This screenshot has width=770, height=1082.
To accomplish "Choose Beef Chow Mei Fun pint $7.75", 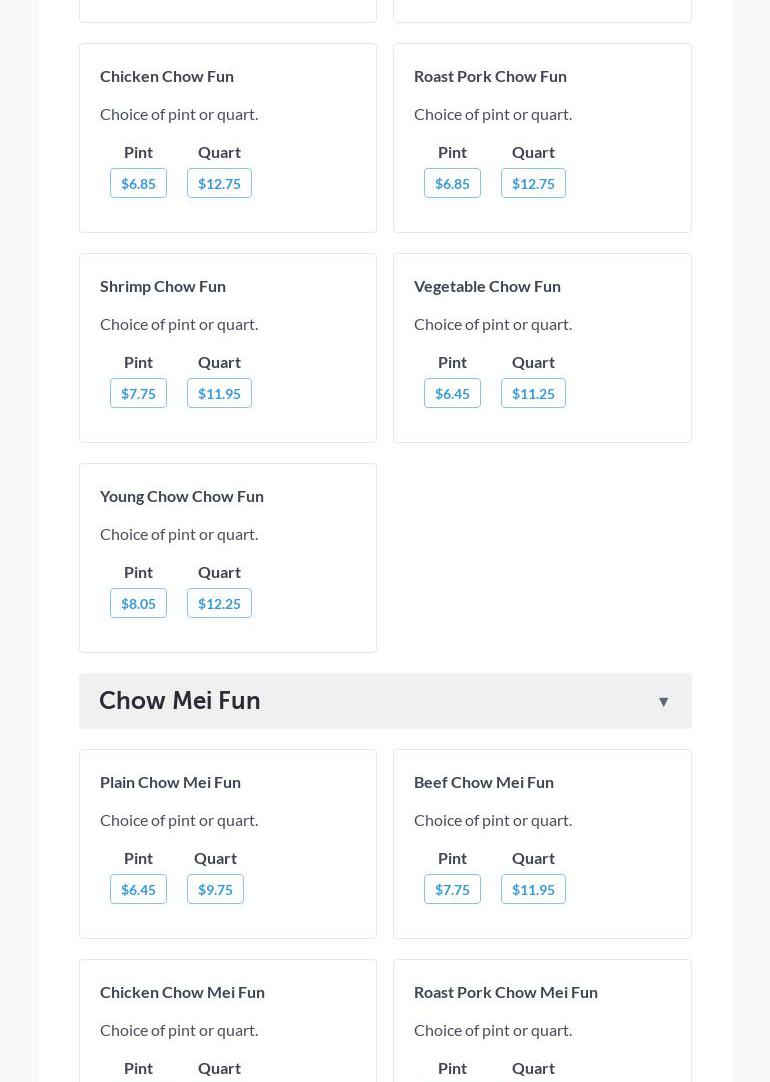I will tap(452, 890).
